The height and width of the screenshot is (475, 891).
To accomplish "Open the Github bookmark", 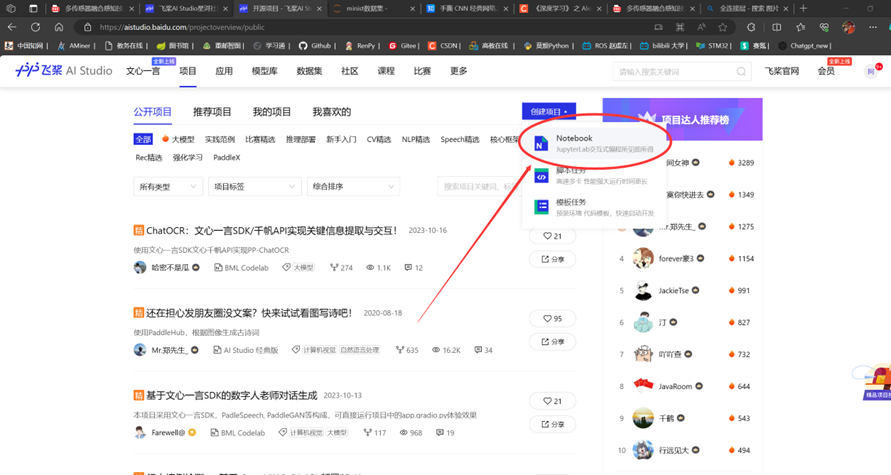I will pyautogui.click(x=315, y=45).
